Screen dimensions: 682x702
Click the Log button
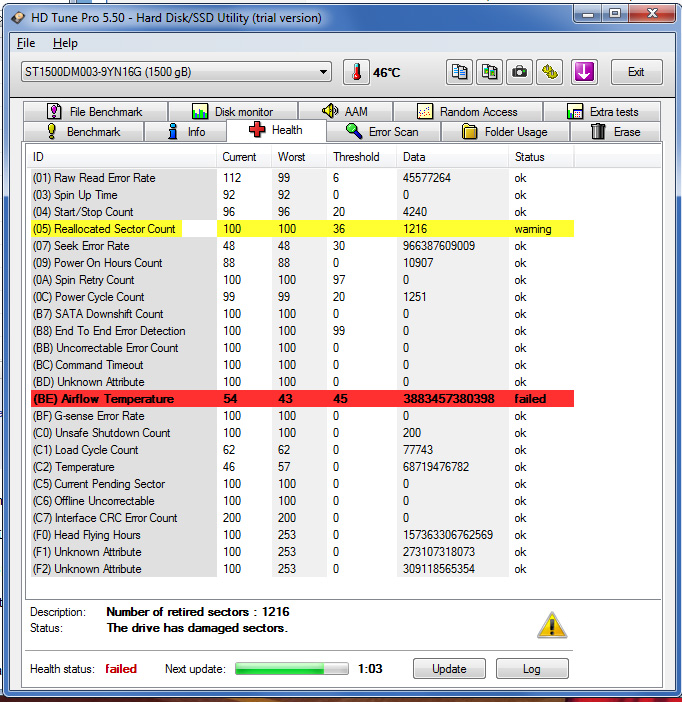tap(532, 668)
